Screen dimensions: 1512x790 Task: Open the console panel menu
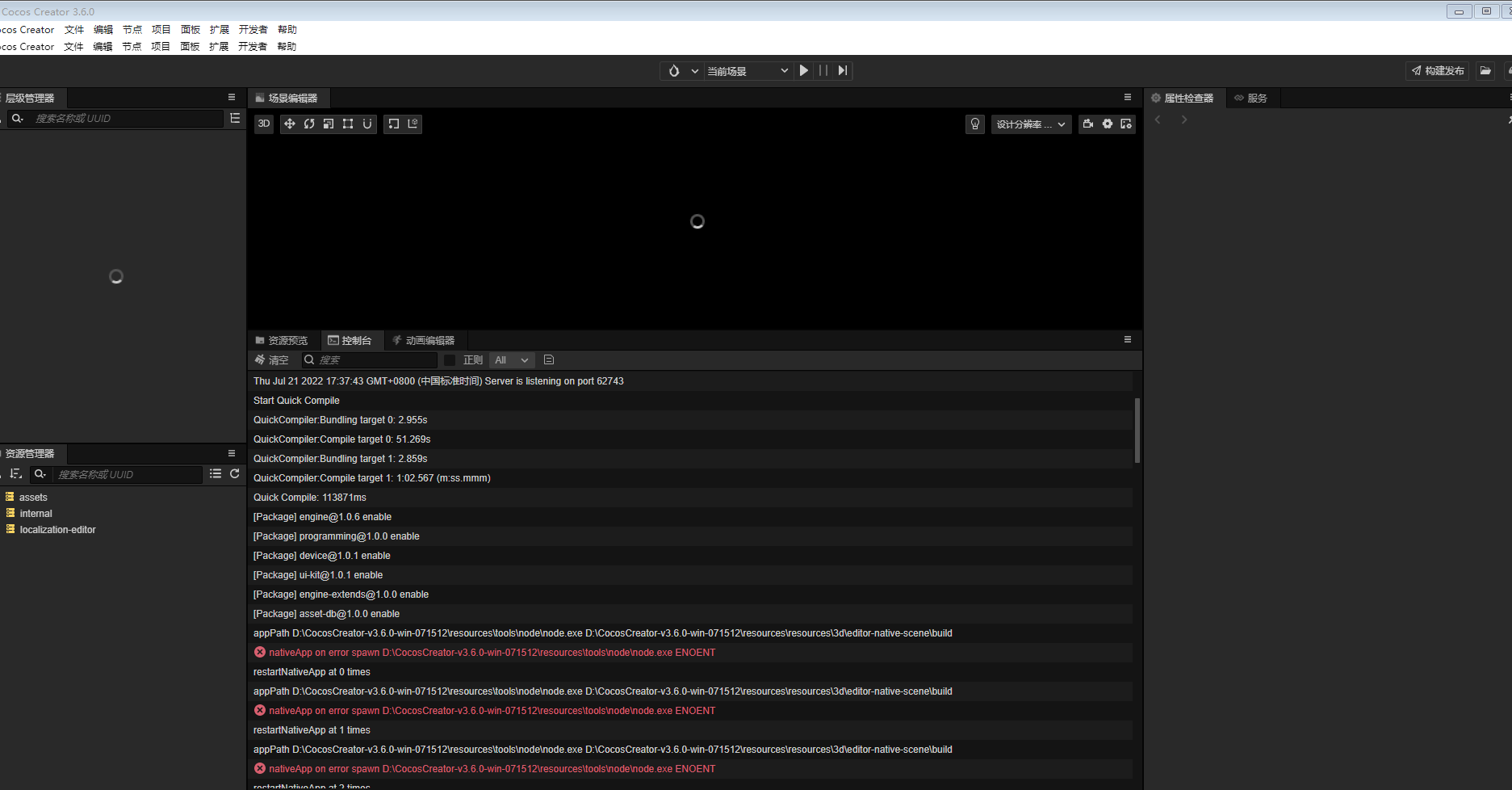point(1128,339)
